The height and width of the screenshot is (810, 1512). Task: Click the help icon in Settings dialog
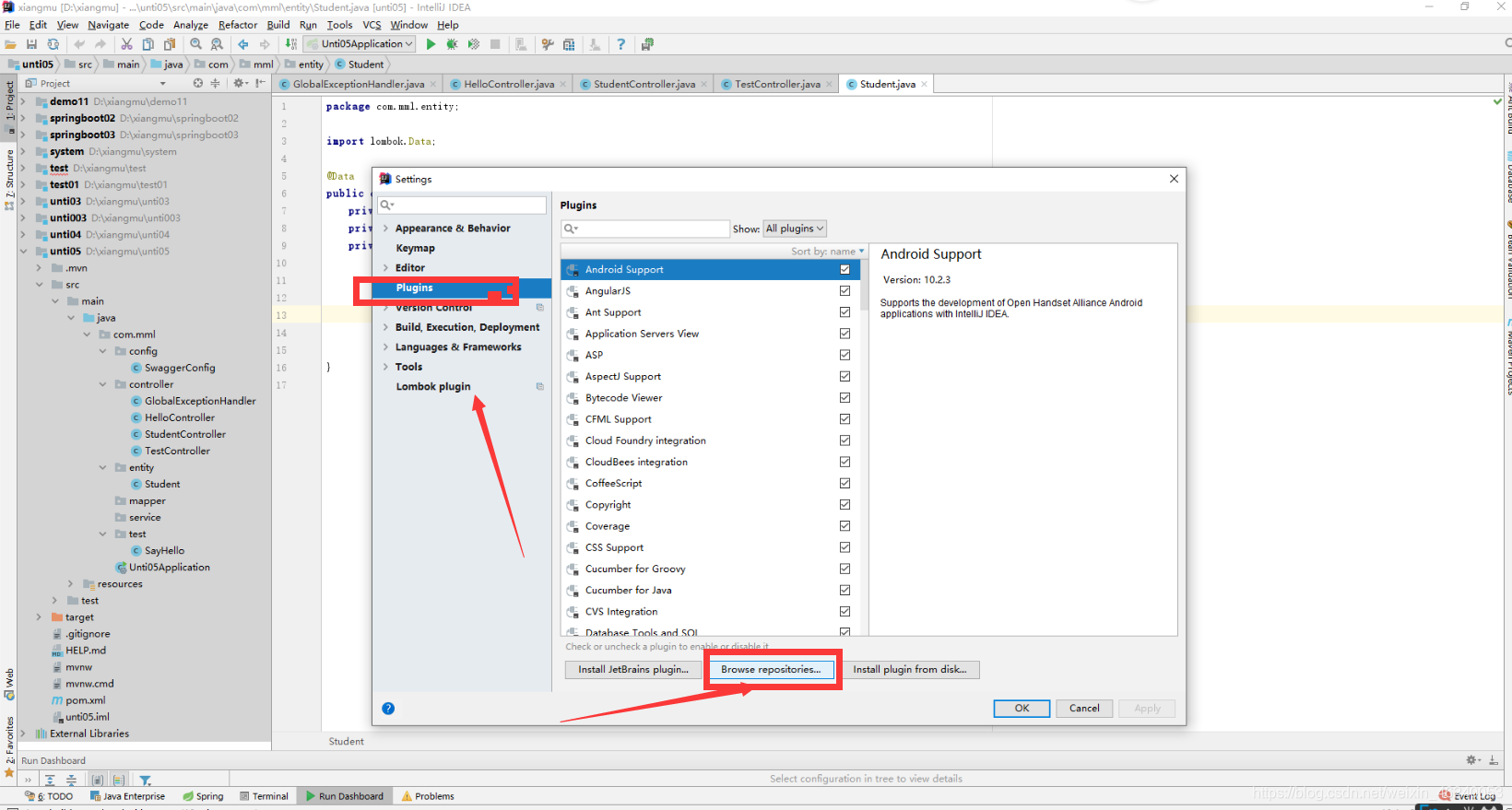pos(388,708)
